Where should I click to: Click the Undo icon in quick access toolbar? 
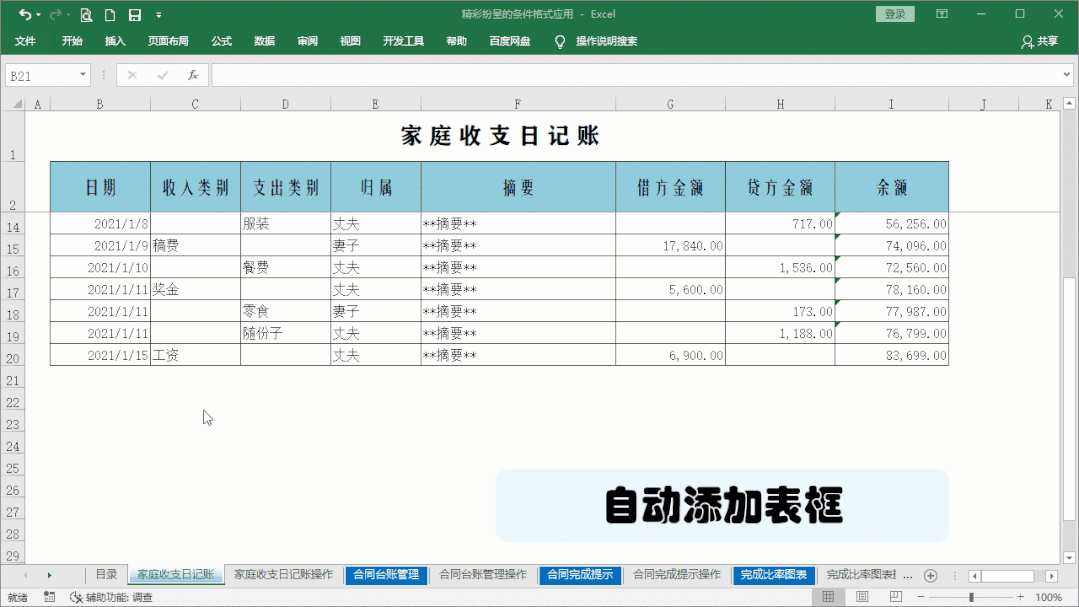[x=25, y=14]
